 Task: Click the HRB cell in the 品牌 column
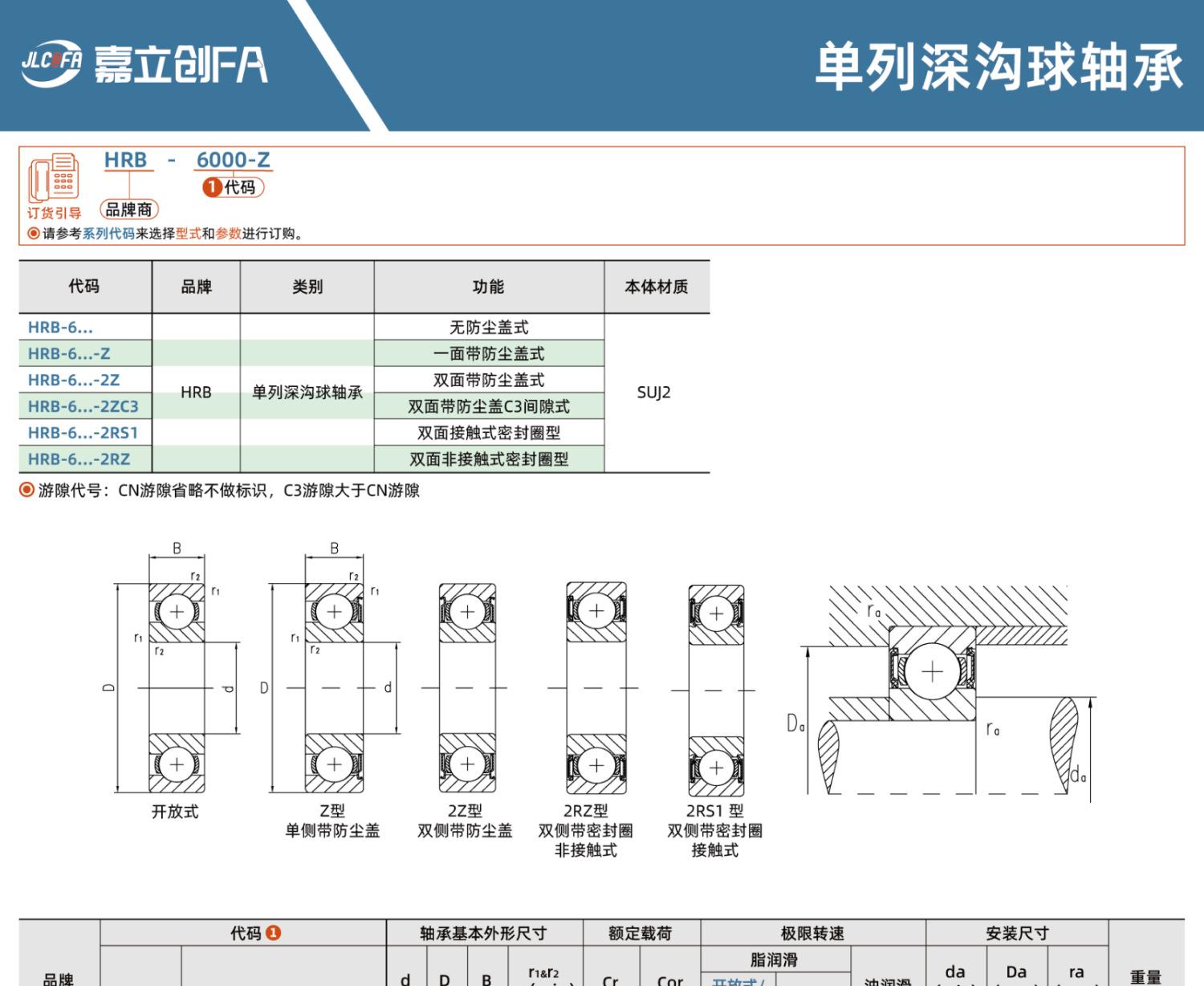click(196, 393)
